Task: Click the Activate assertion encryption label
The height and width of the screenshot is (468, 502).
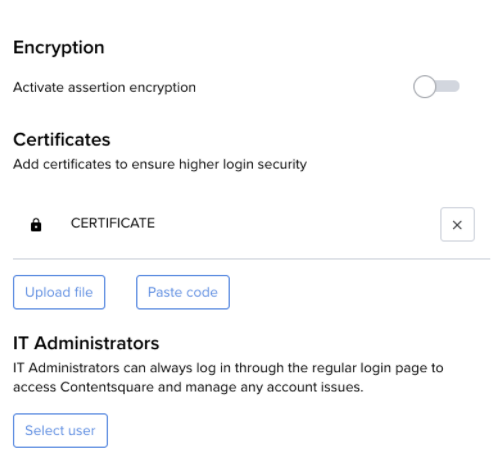Action: pyautogui.click(x=104, y=87)
